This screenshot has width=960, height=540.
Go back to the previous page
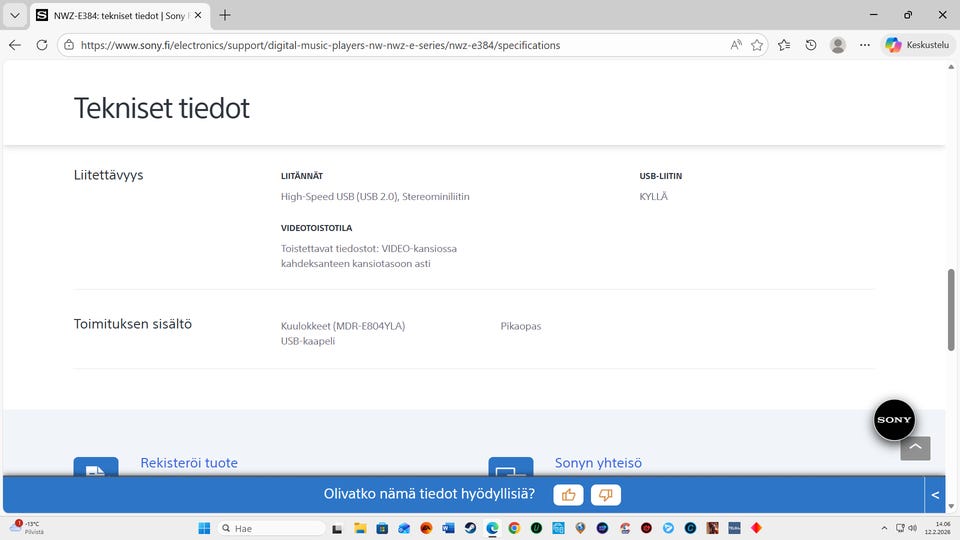tap(15, 45)
